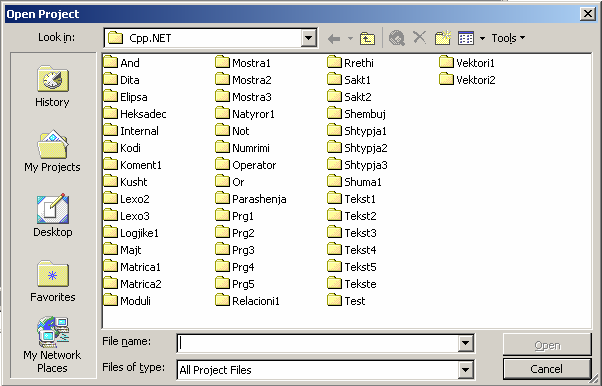Select the Heksadec folder icon
Screen dimensions: 602x386
[111, 113]
